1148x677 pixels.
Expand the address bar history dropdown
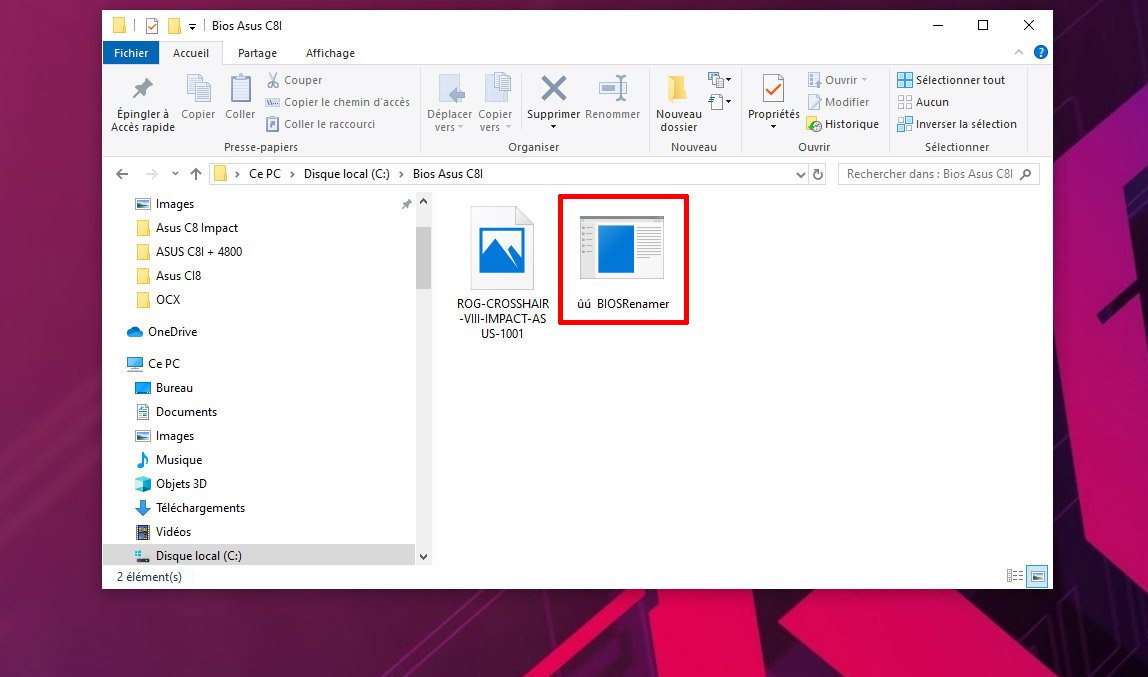pyautogui.click(x=800, y=174)
